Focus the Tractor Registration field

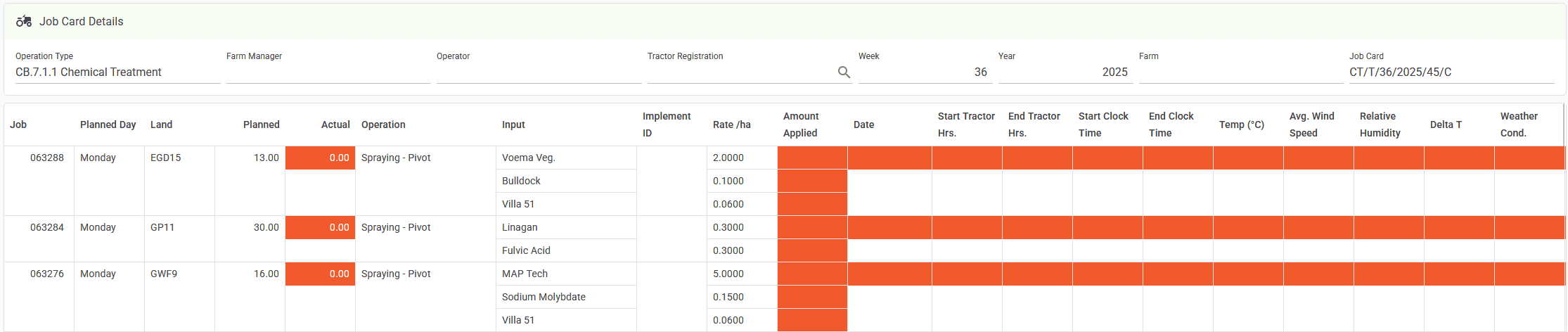click(x=740, y=72)
